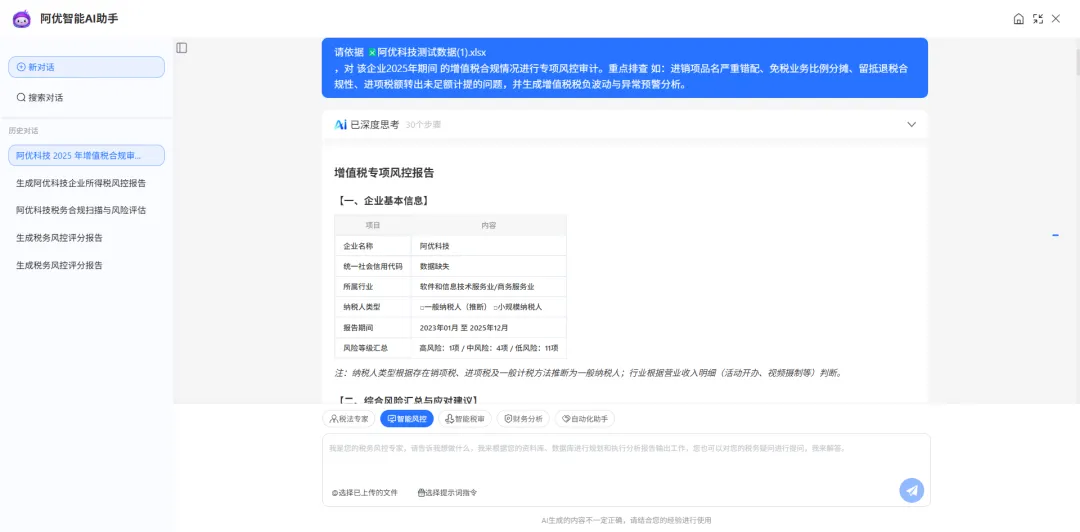Click the 小规模纳税人 checkbox text
The image size is (1080, 532).
[x=517, y=307]
